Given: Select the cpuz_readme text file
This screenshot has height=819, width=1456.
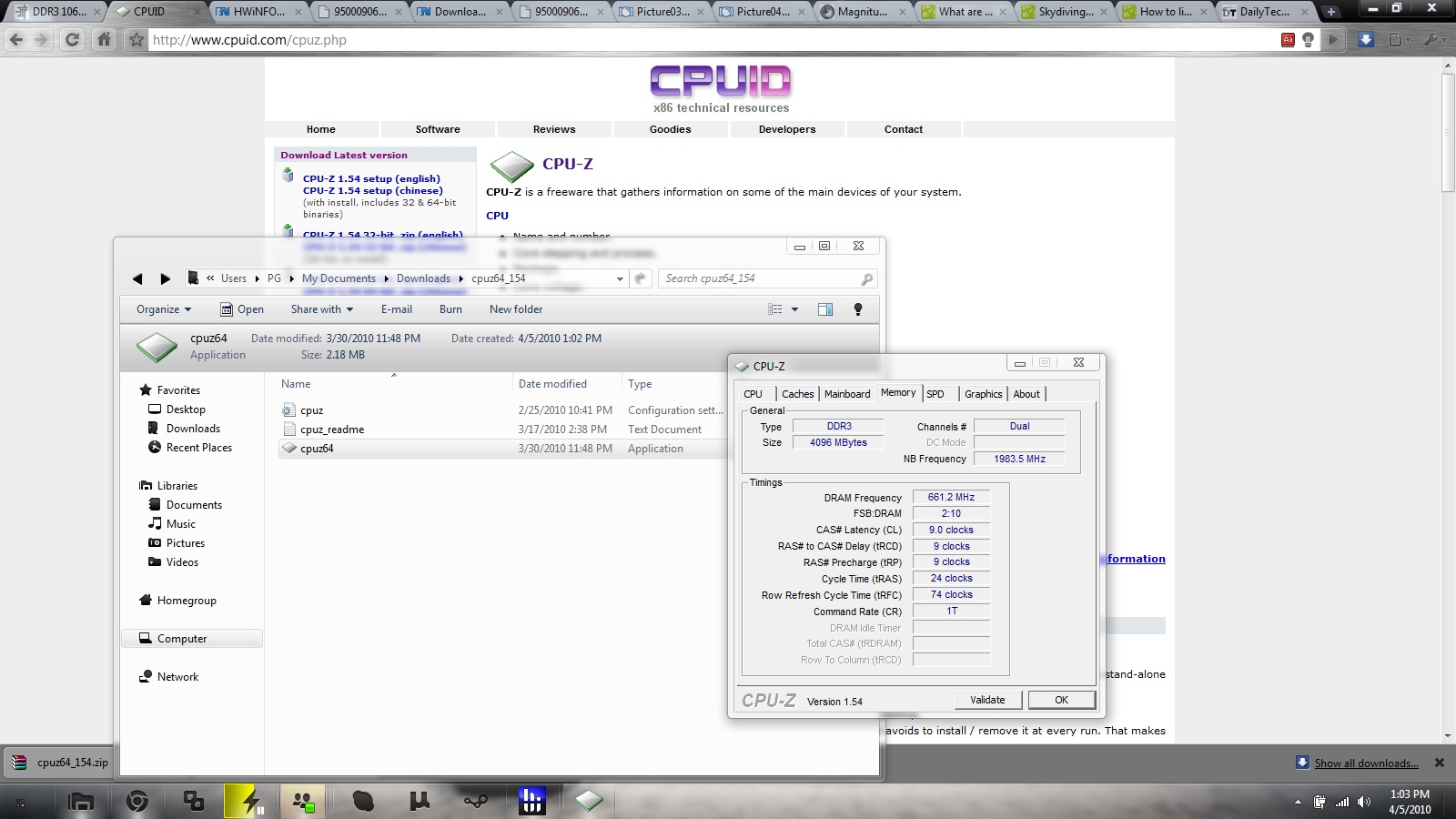Looking at the screenshot, I should pyautogui.click(x=332, y=430).
